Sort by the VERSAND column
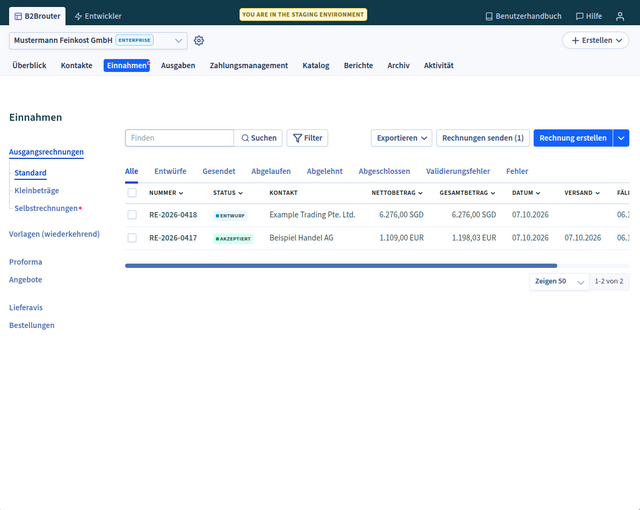640x510 pixels. click(582, 193)
